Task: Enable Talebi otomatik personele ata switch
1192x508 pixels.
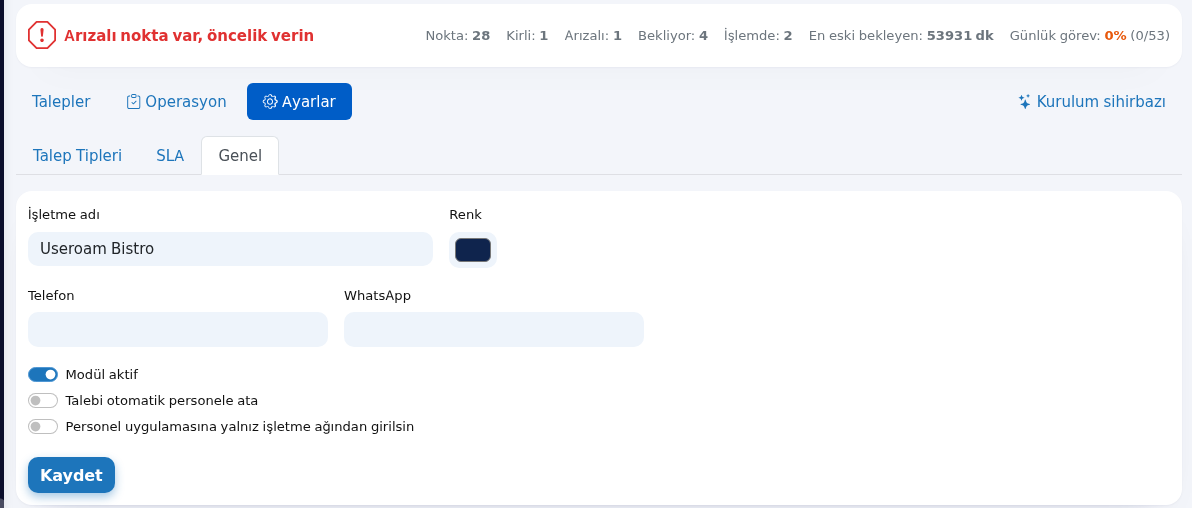Action: tap(43, 401)
